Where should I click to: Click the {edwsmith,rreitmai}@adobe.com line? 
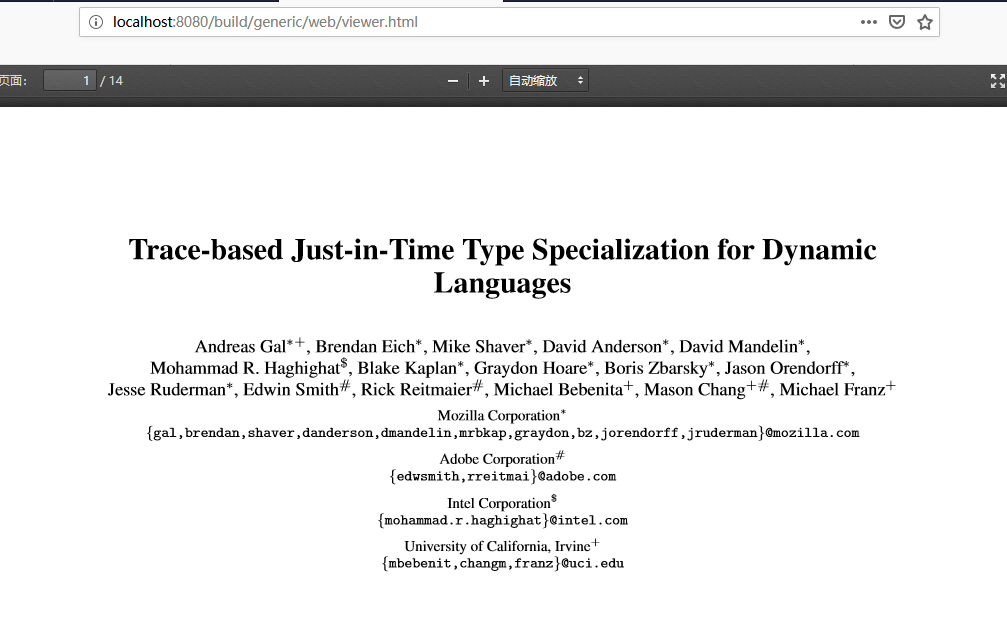(x=503, y=477)
